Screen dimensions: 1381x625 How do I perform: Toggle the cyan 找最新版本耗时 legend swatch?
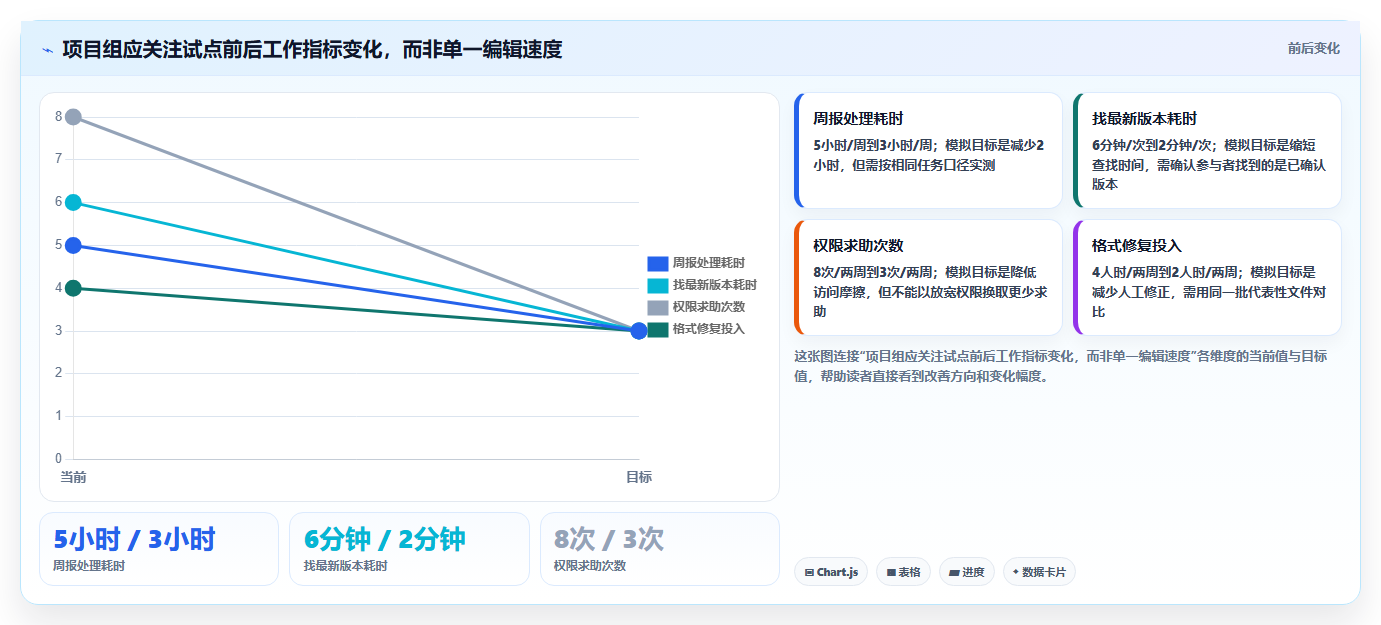[657, 285]
